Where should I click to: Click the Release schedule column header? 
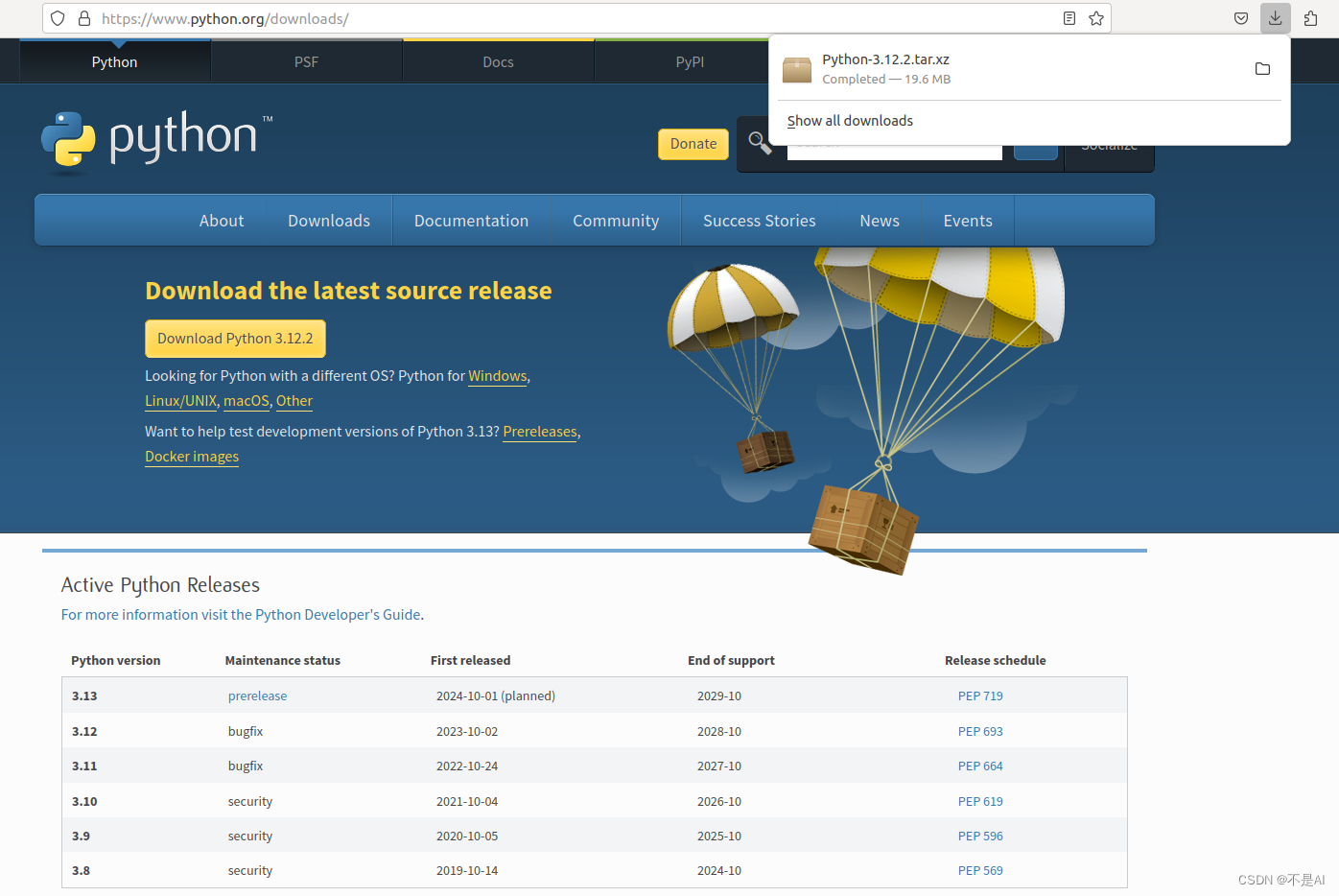click(996, 661)
